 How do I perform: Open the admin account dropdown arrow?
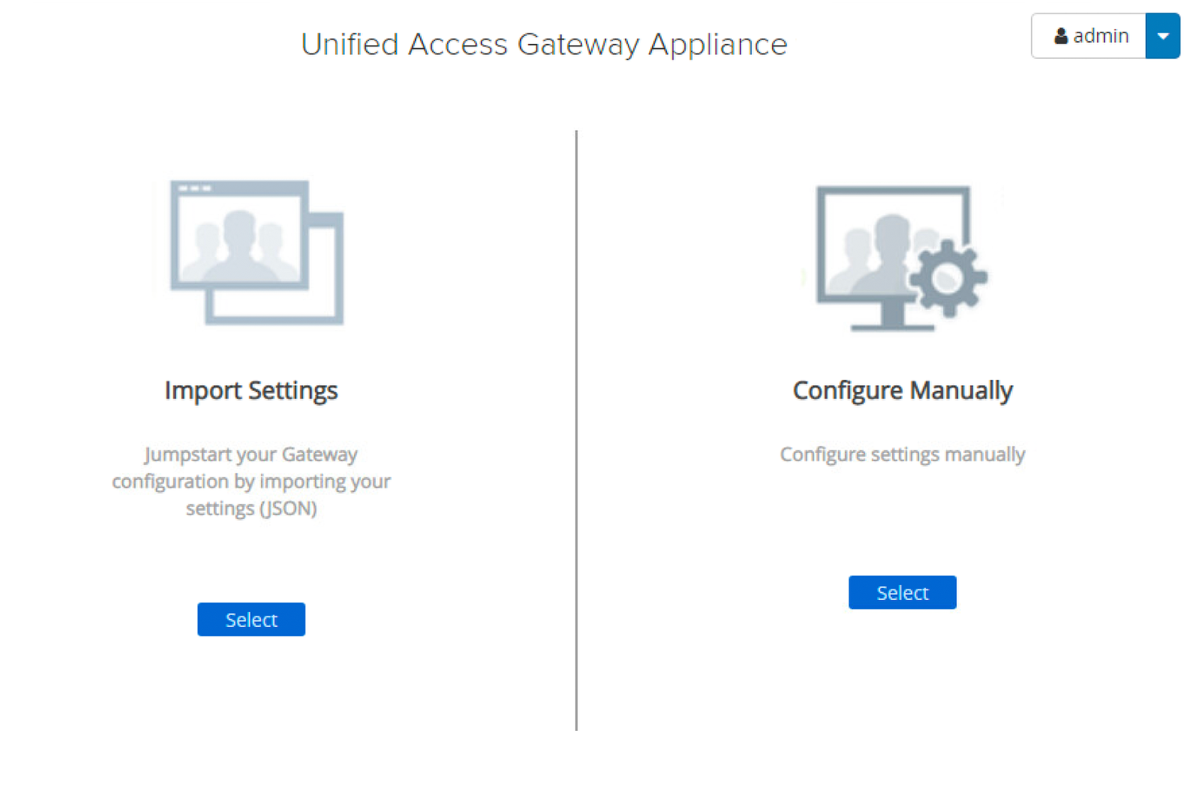[x=1163, y=36]
